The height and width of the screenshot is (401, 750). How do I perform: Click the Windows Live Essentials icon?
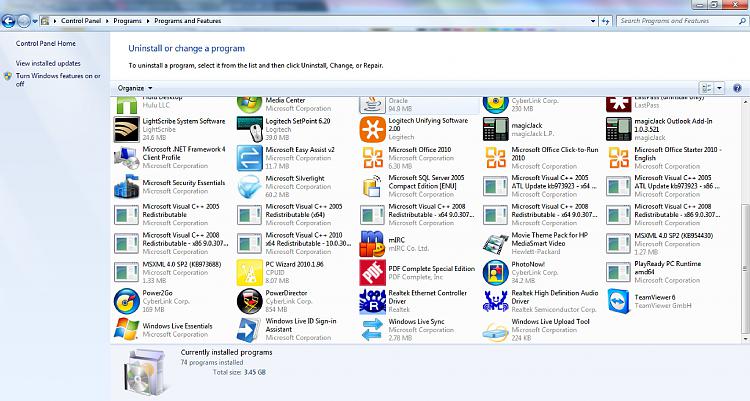[126, 330]
